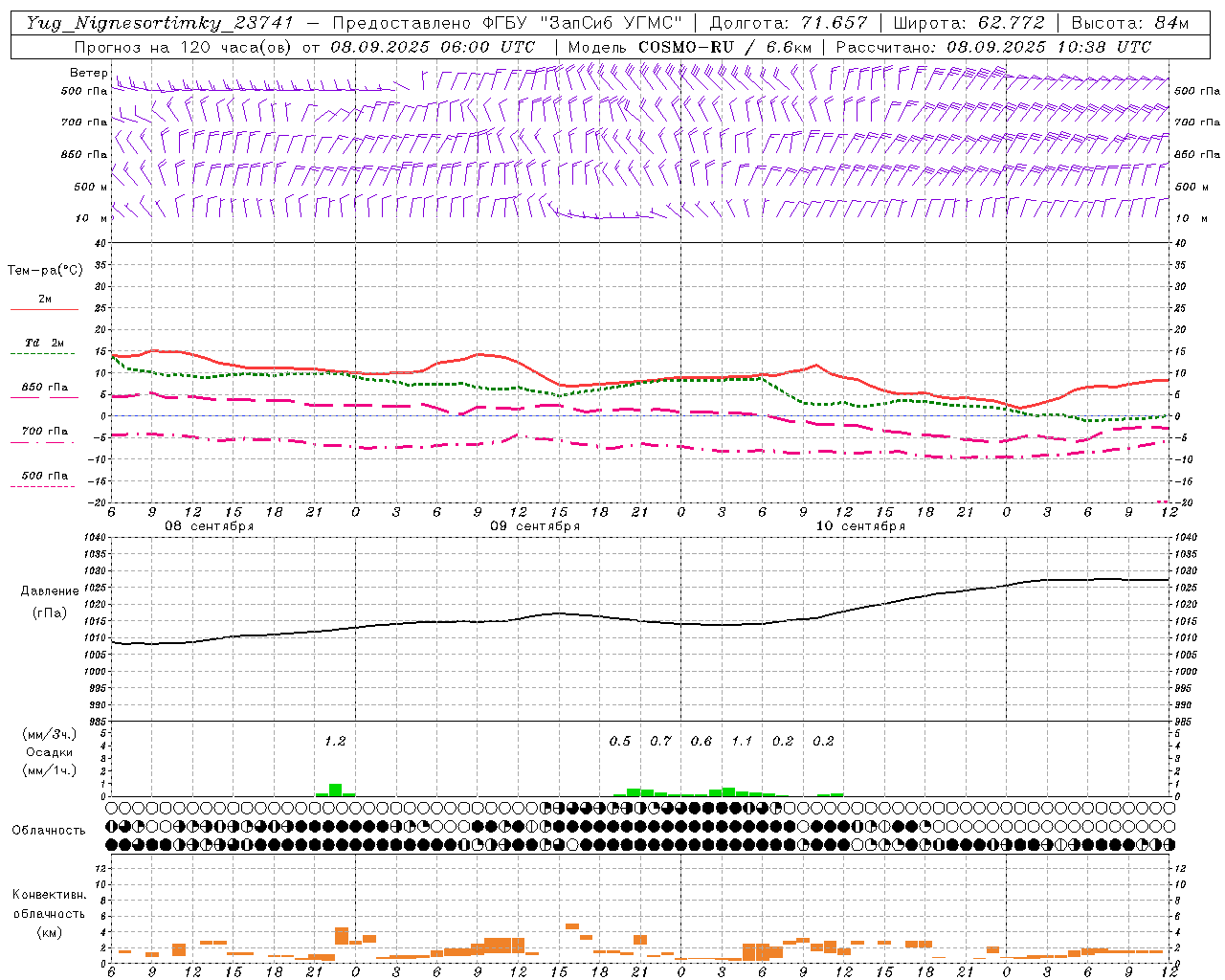Select the Облачность cloud cover label
Viewport: 1225px width, 980px height.
click(x=49, y=831)
